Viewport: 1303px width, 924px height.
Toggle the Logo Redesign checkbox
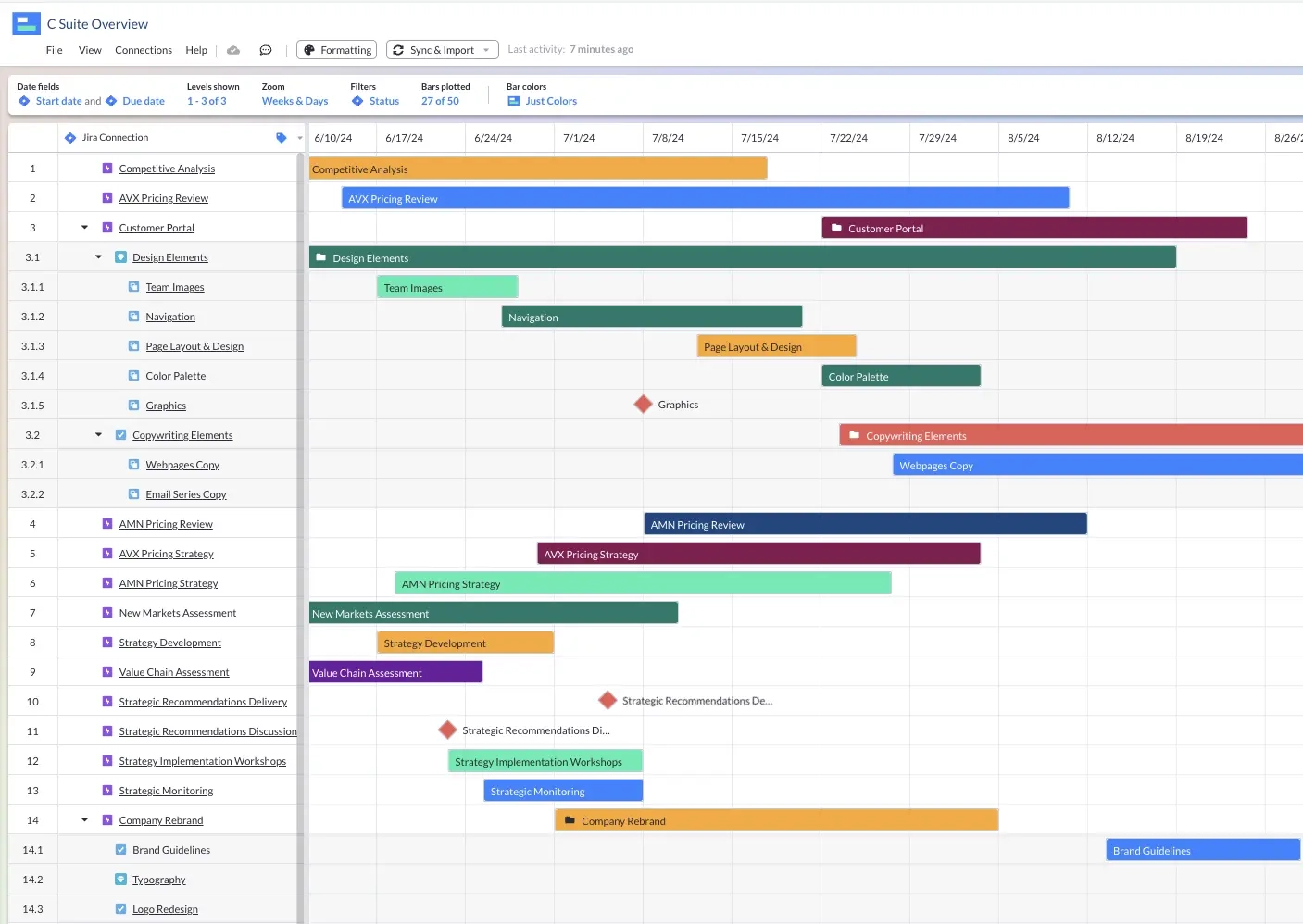tap(120, 908)
